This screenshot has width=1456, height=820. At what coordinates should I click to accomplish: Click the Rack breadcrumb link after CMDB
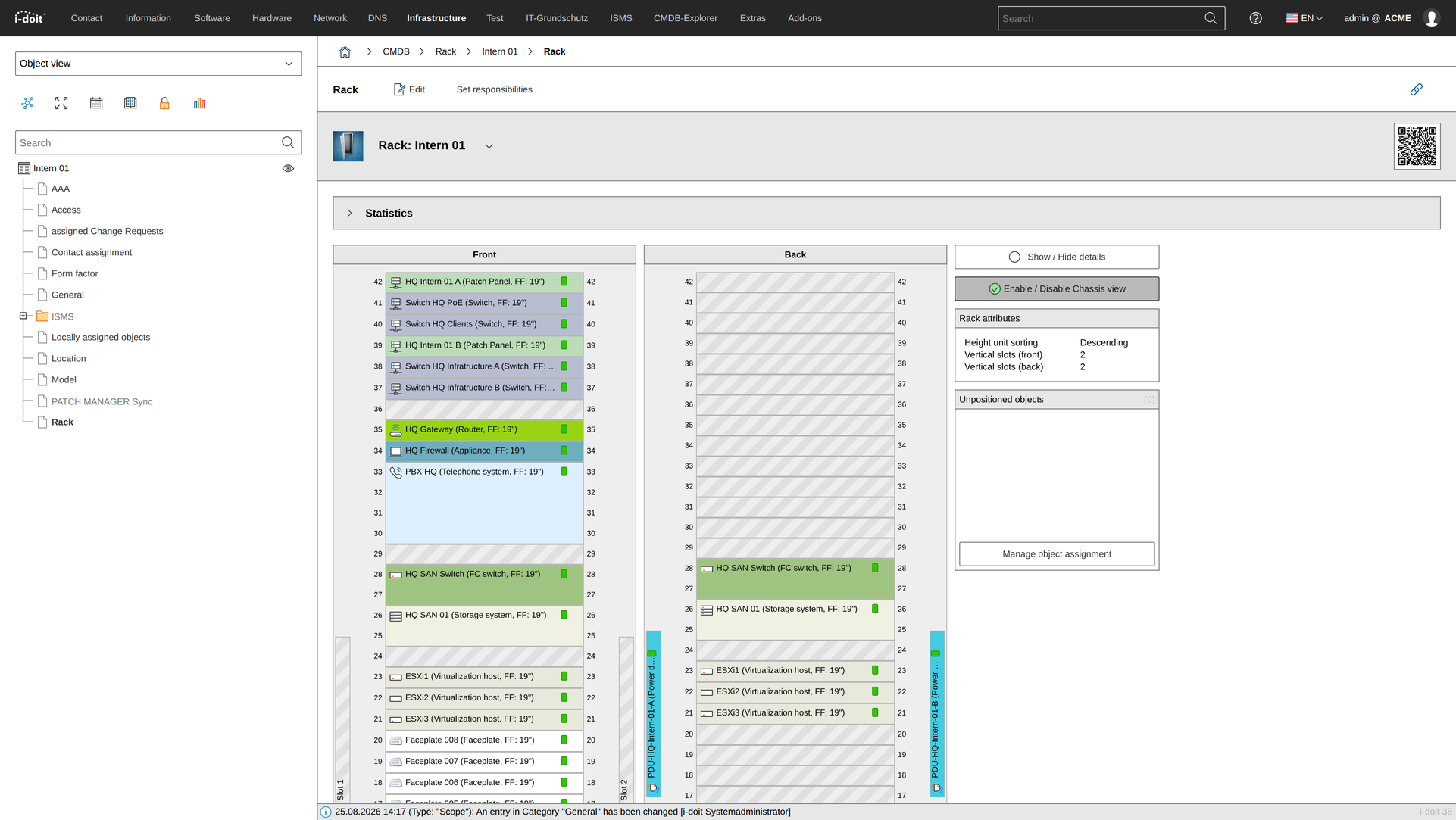coord(445,51)
